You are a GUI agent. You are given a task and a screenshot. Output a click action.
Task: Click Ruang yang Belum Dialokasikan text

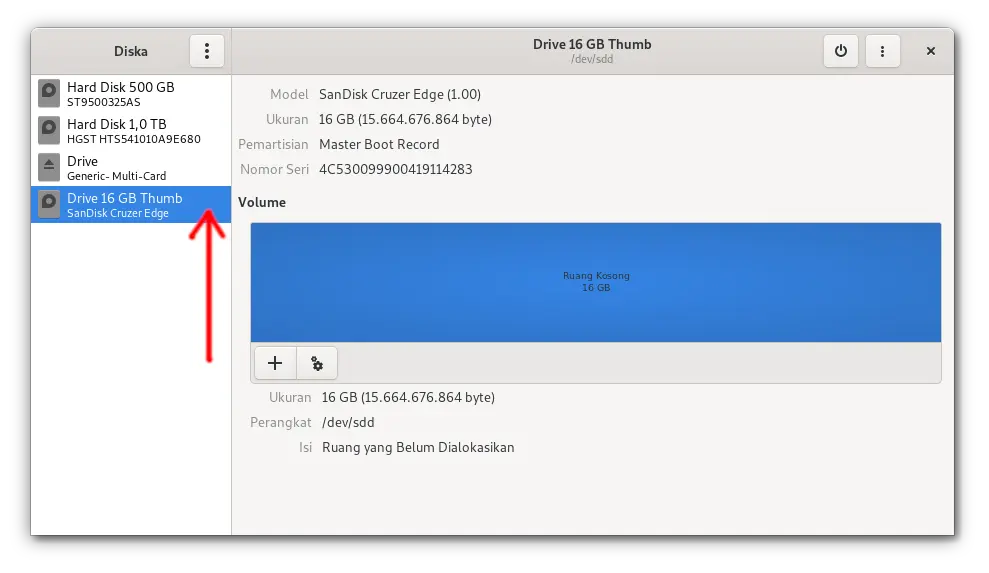pos(418,447)
